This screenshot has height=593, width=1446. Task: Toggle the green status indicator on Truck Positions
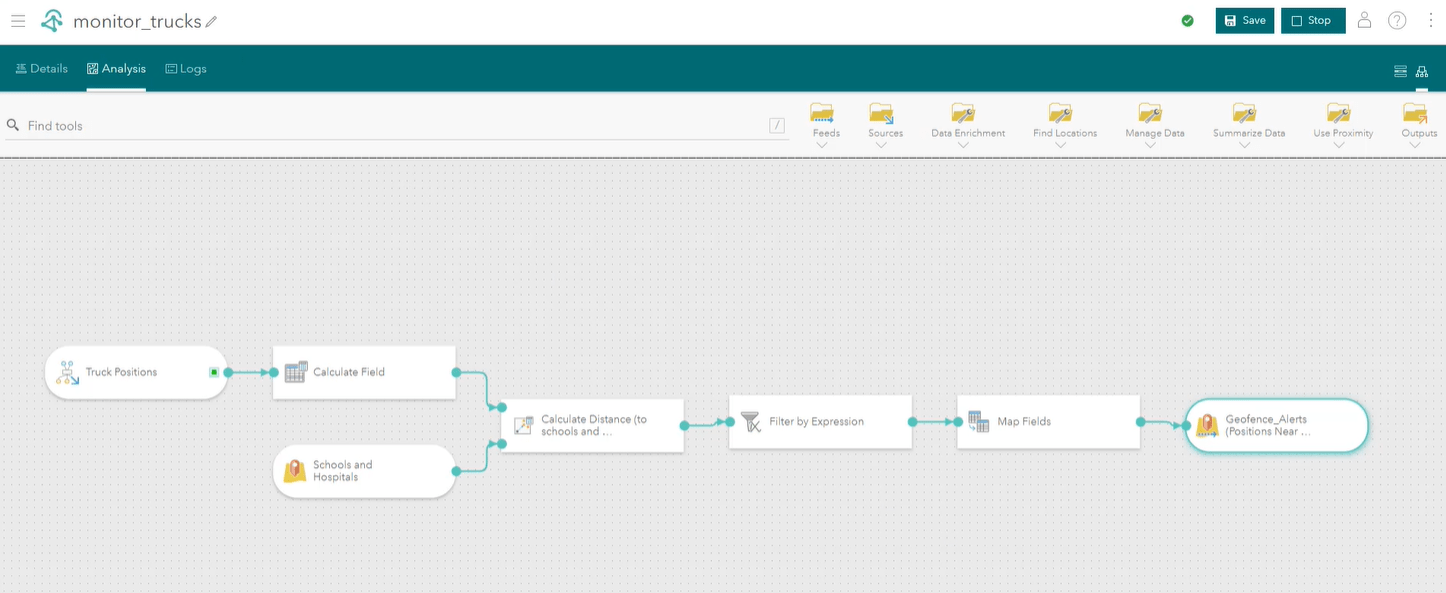[212, 372]
